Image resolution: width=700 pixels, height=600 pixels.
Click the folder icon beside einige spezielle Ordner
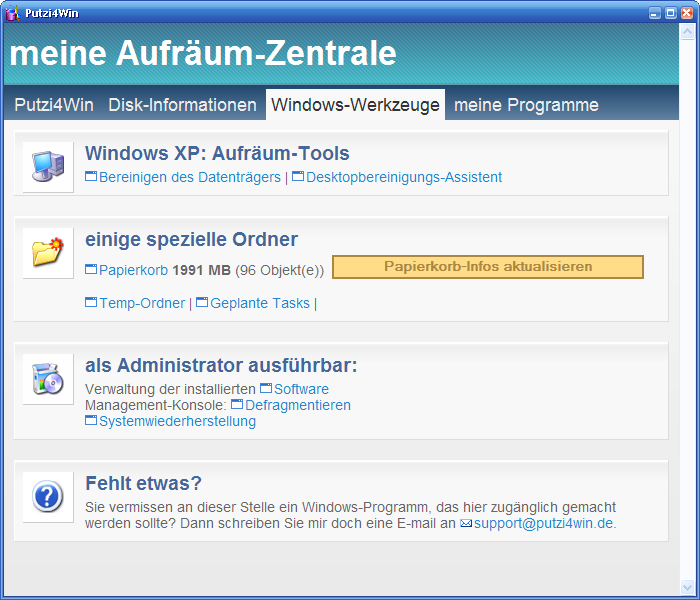point(48,253)
